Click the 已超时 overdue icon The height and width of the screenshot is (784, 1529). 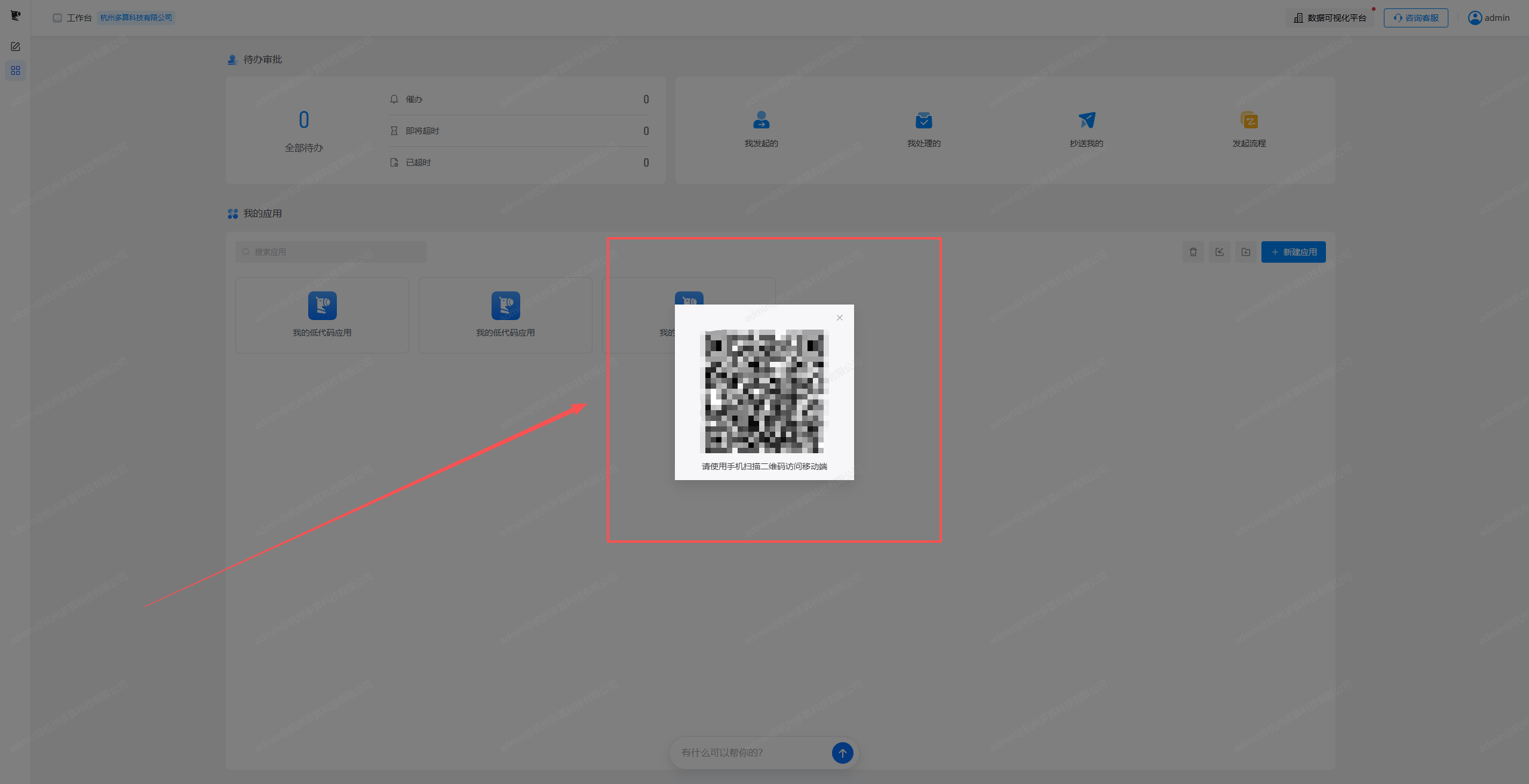(394, 162)
